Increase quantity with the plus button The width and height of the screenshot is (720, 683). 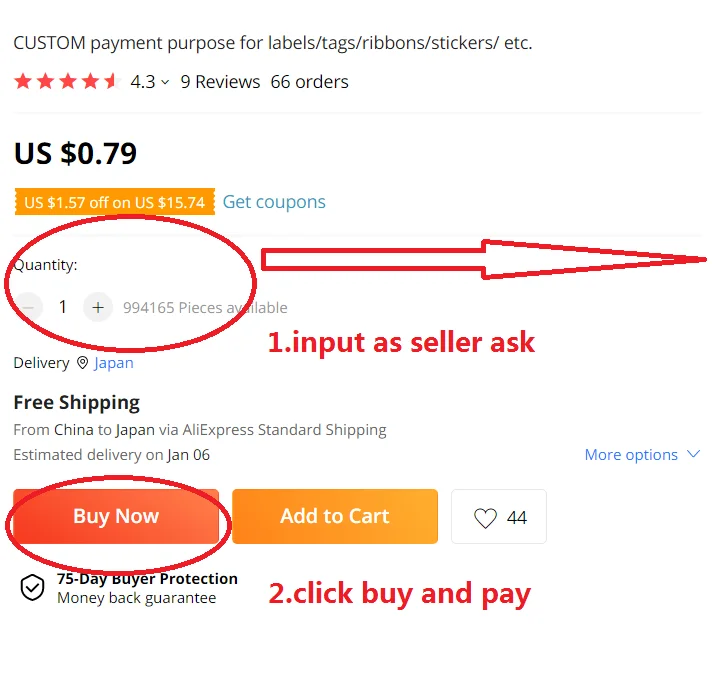pos(97,307)
